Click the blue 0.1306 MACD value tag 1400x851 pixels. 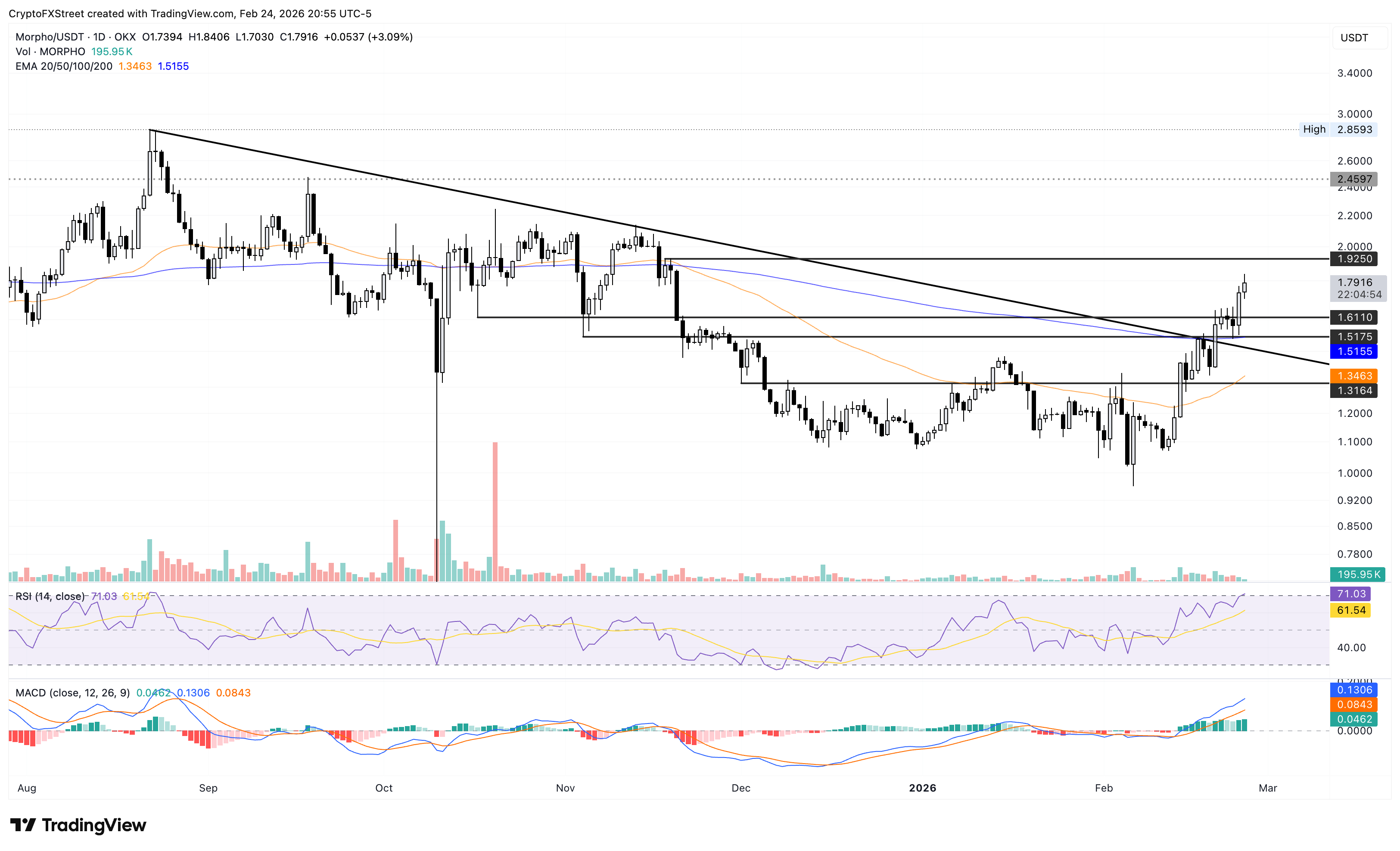1354,689
